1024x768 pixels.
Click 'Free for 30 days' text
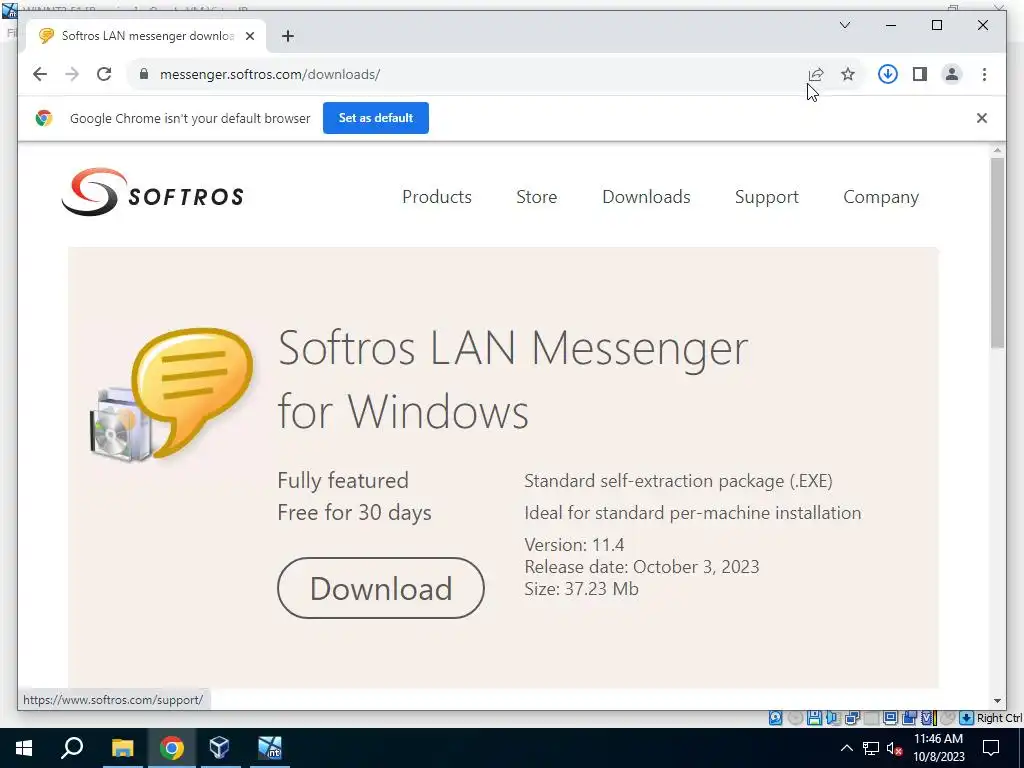[x=355, y=513]
